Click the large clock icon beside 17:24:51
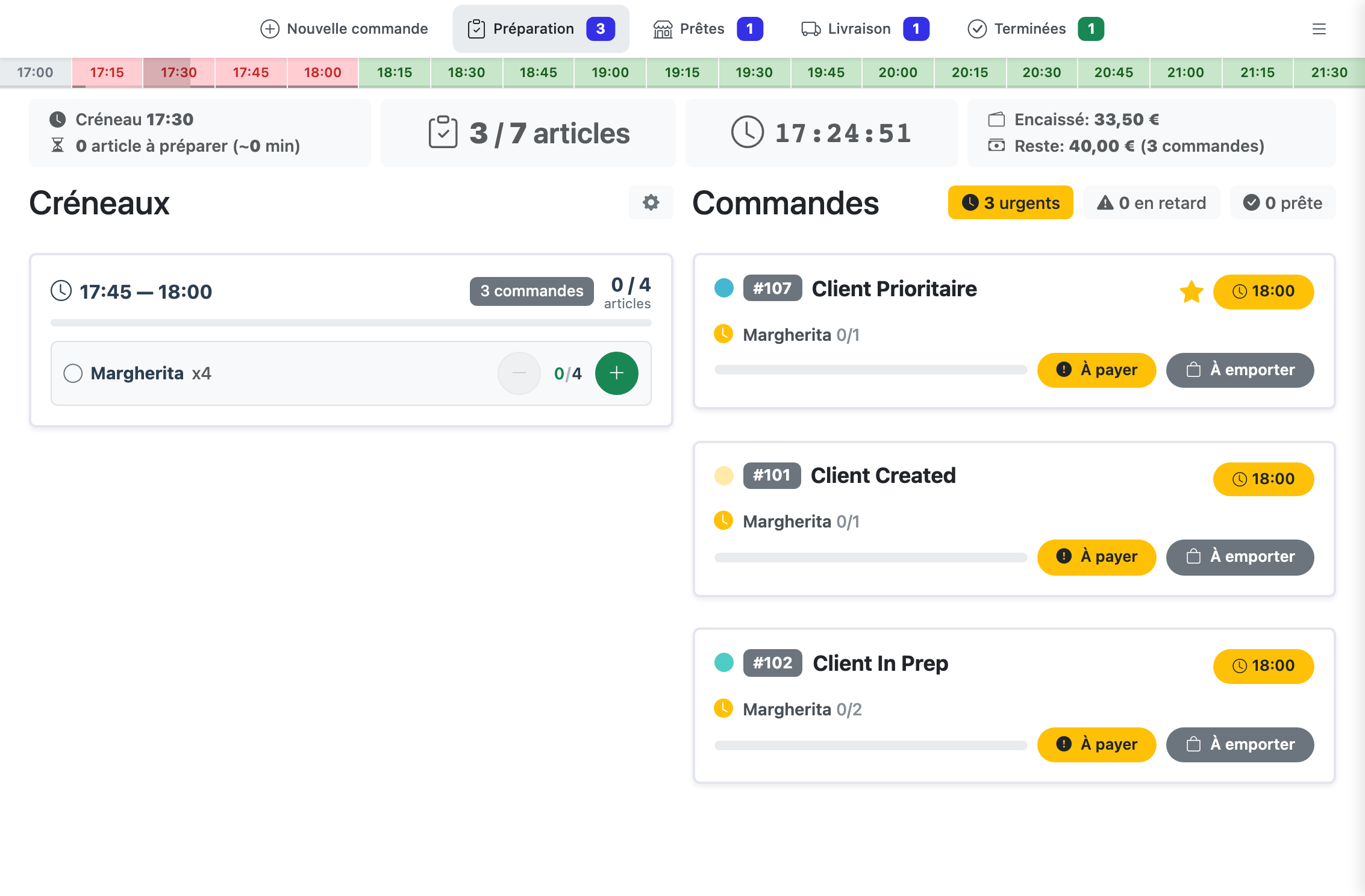This screenshot has width=1365, height=896. 747,132
